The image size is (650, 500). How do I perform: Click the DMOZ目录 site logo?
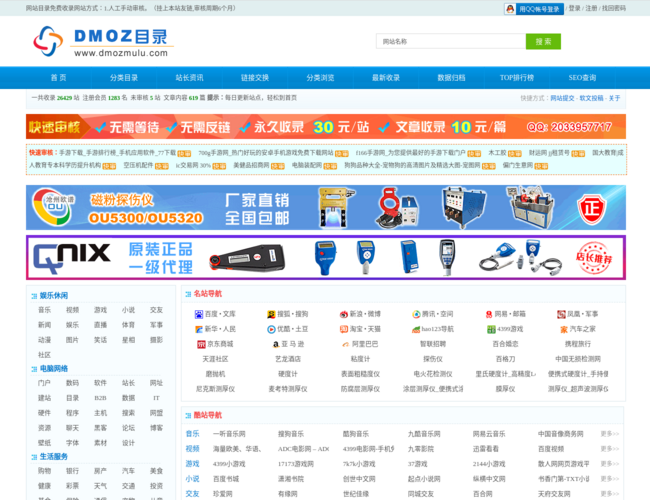[102, 41]
